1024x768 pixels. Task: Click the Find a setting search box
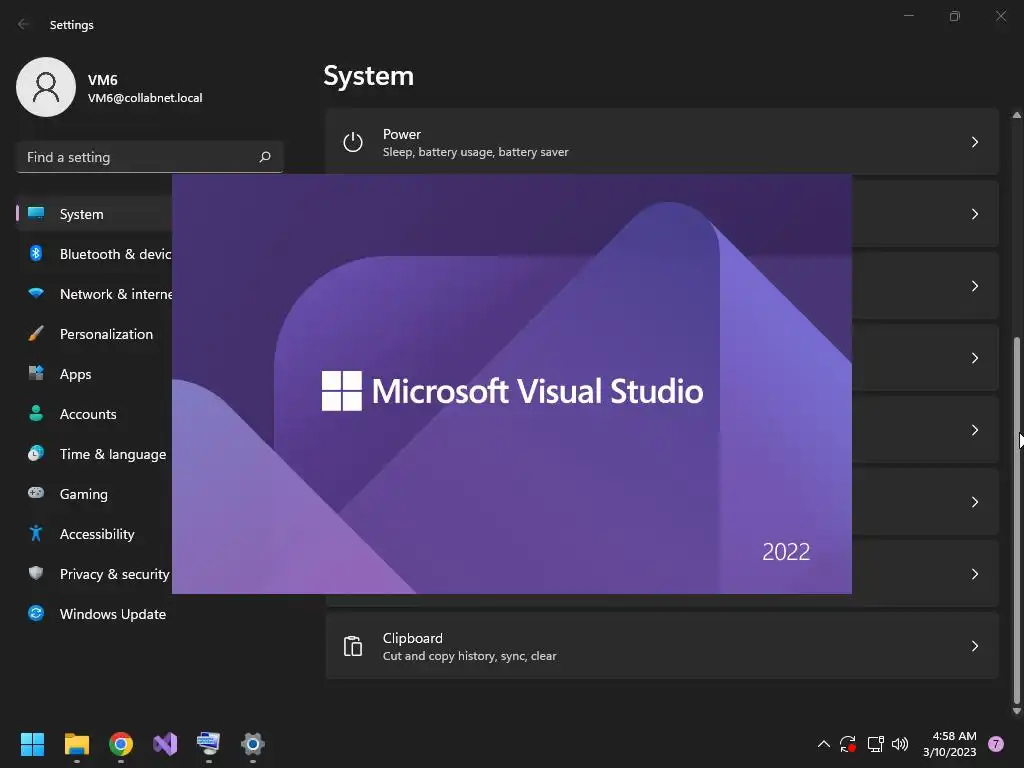[150, 157]
